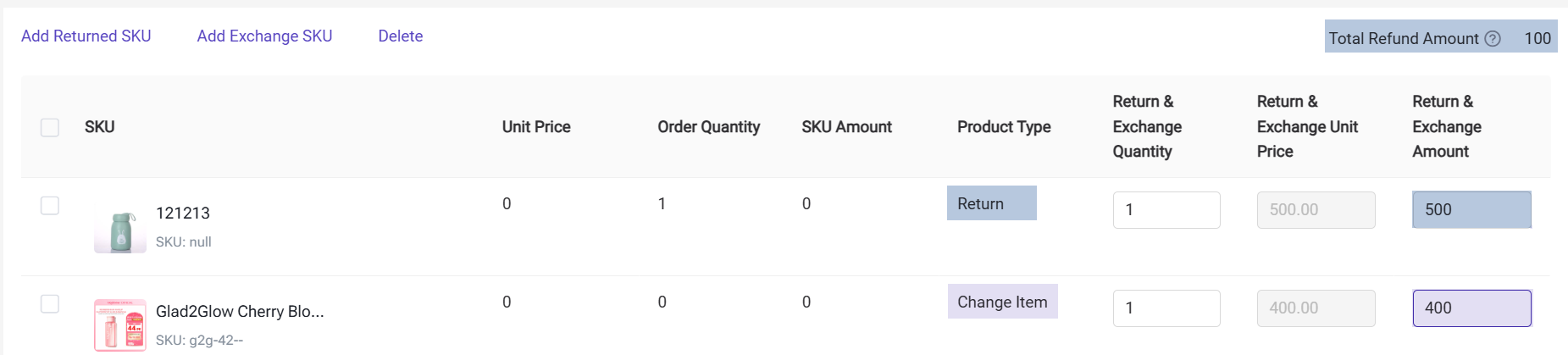Click the Total Refund Amount value 100
This screenshot has height=355, width=1568.
coord(1537,38)
